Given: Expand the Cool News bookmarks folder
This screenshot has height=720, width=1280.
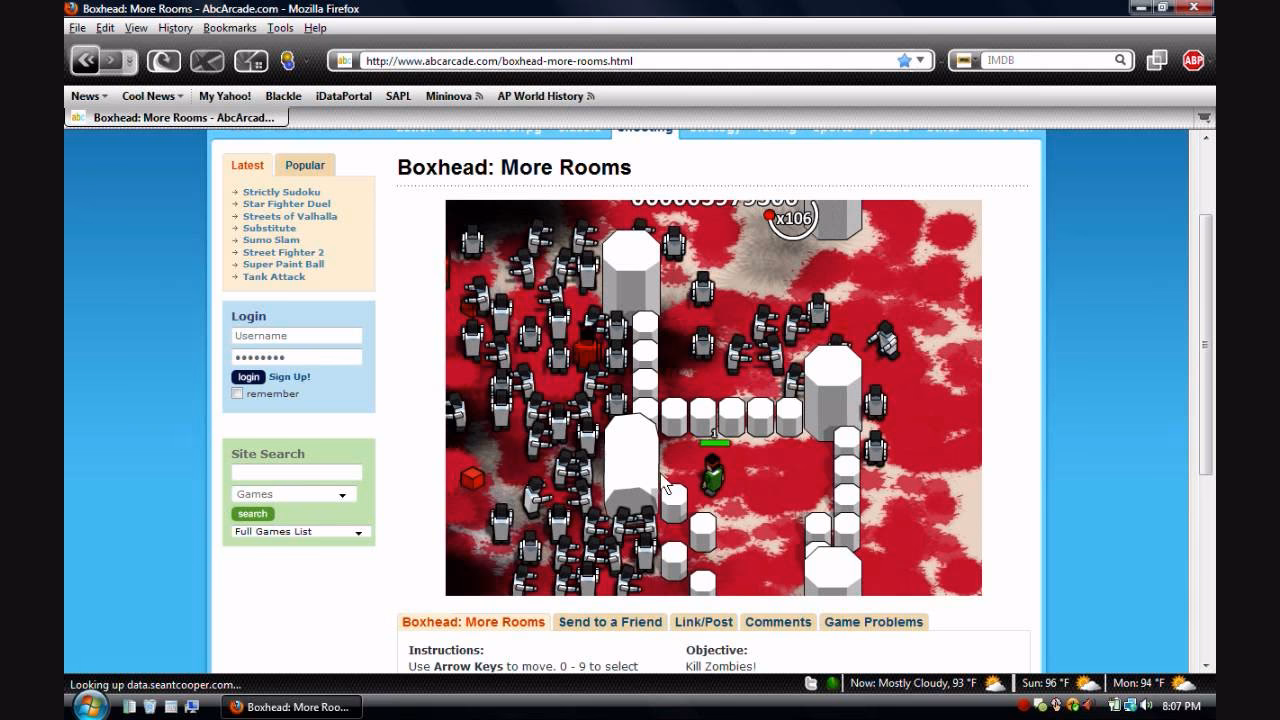Looking at the screenshot, I should 152,96.
